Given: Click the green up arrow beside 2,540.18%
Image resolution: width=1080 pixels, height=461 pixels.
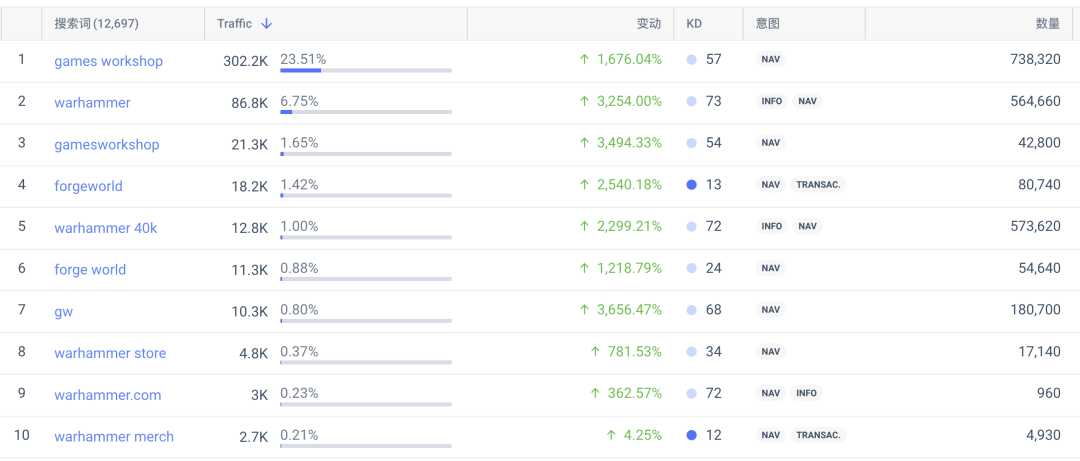Looking at the screenshot, I should [x=585, y=185].
